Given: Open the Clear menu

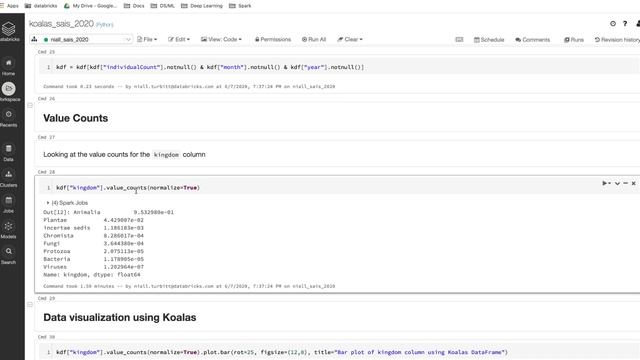Looking at the screenshot, I should coord(350,39).
